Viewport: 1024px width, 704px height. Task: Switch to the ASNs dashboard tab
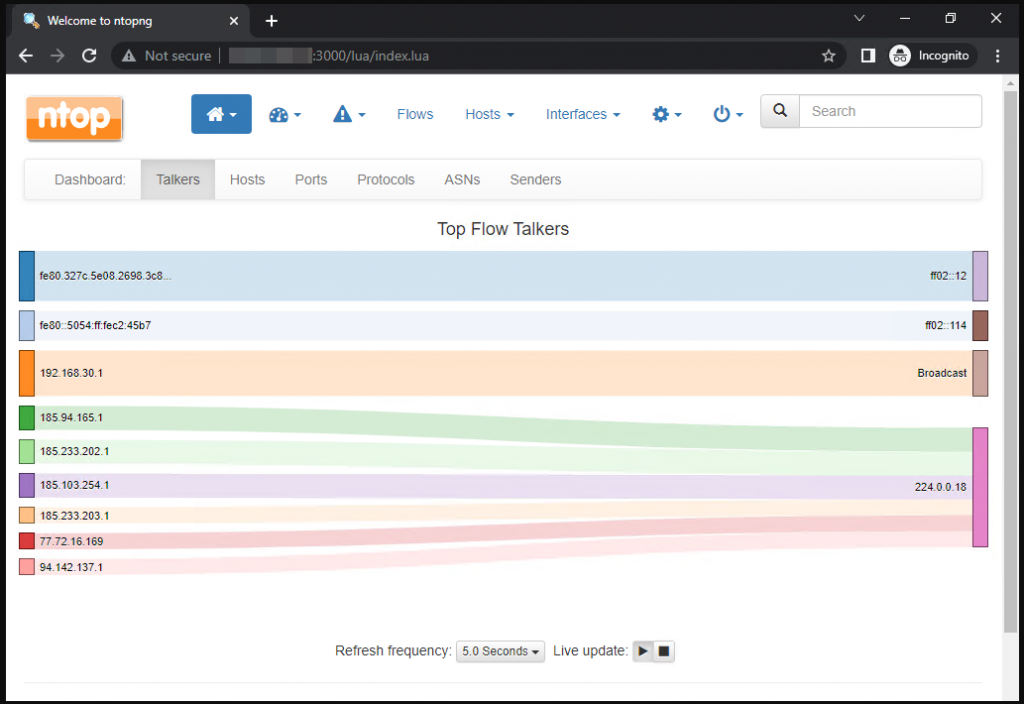point(462,180)
